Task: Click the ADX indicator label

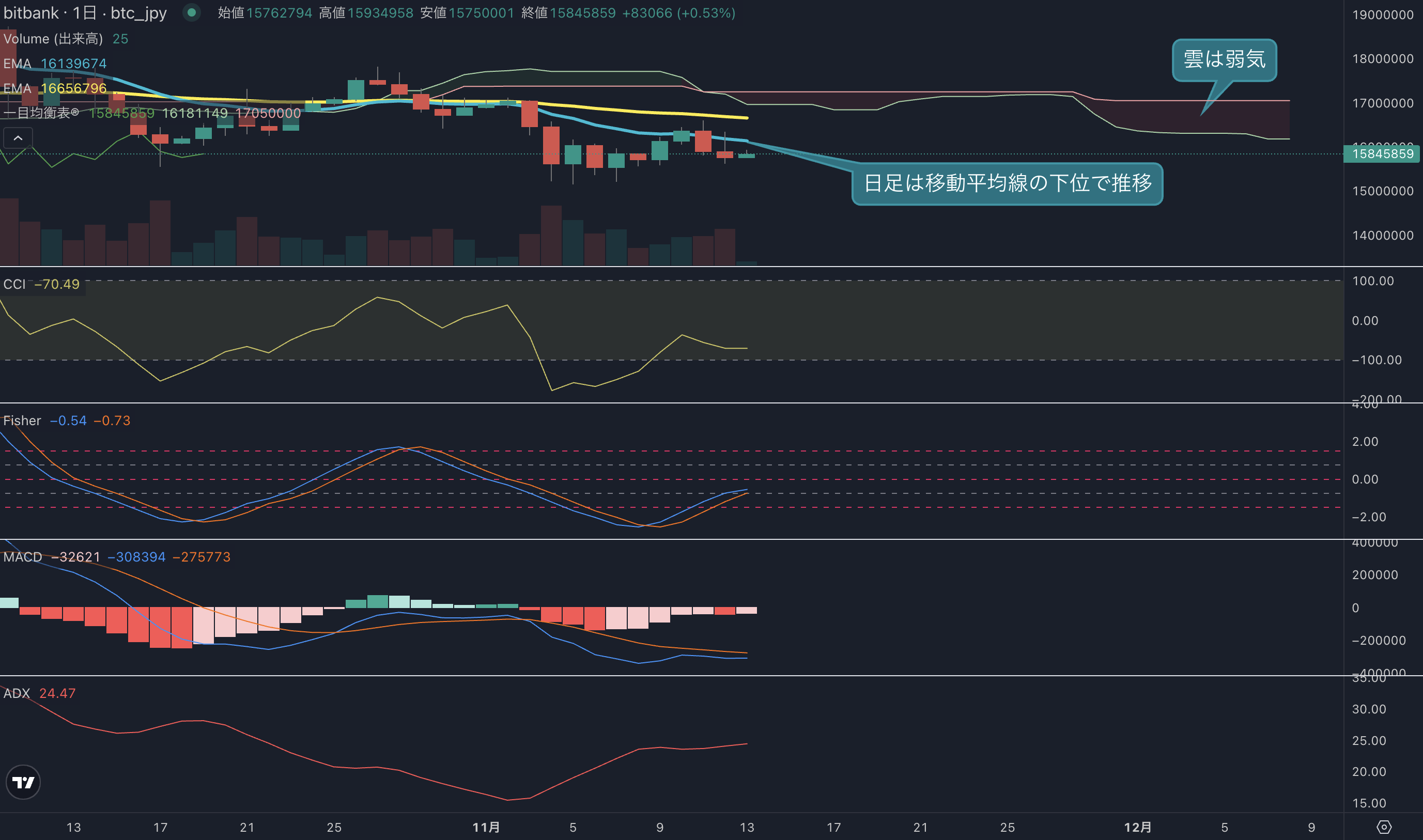Action: pyautogui.click(x=17, y=693)
